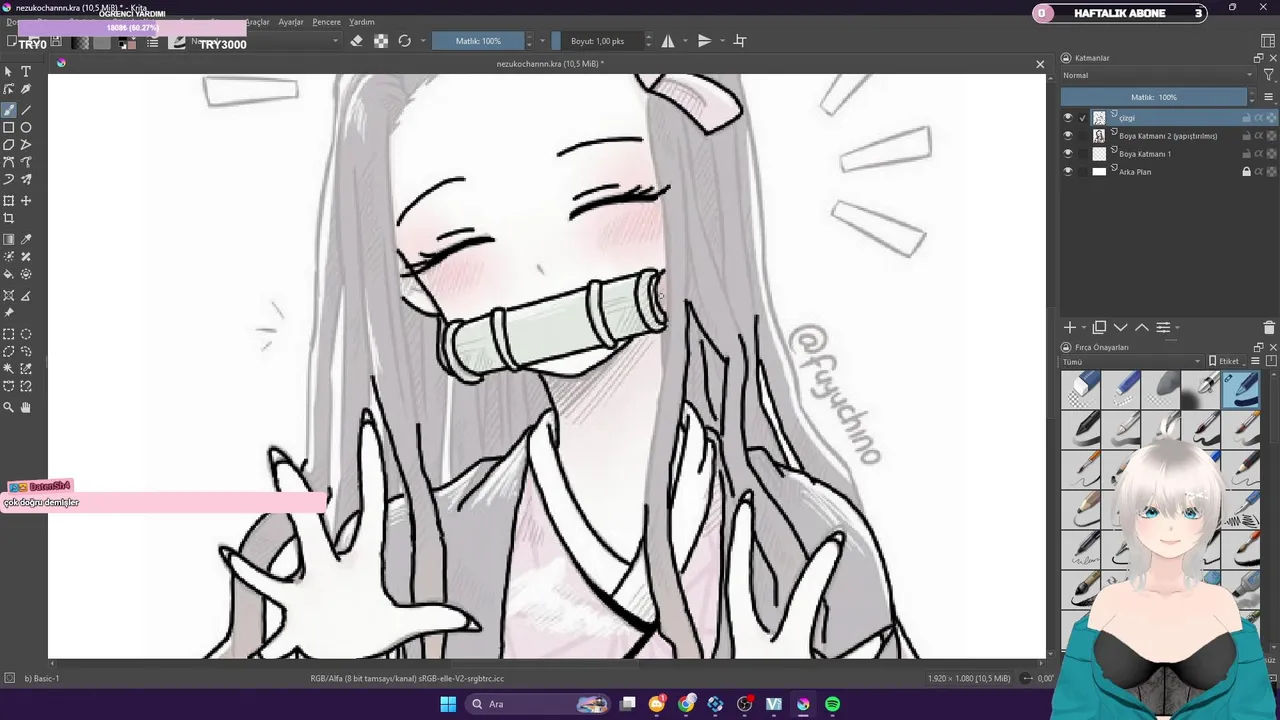The height and width of the screenshot is (720, 1280).
Task: Click horizontal mirror tool icon
Action: point(668,41)
